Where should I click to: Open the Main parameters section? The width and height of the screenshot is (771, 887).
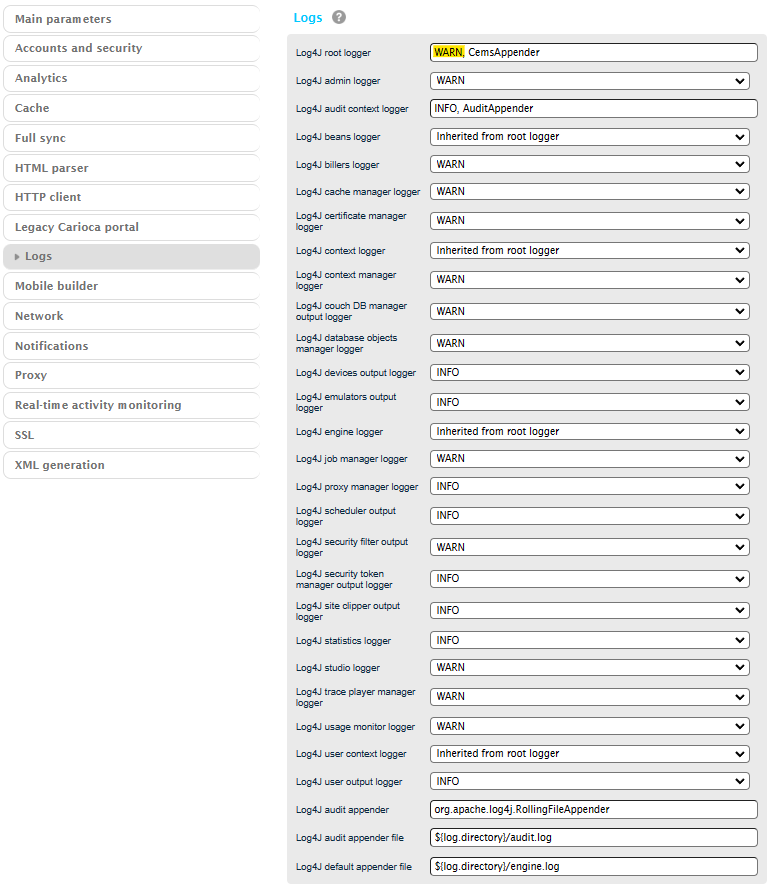(131, 19)
